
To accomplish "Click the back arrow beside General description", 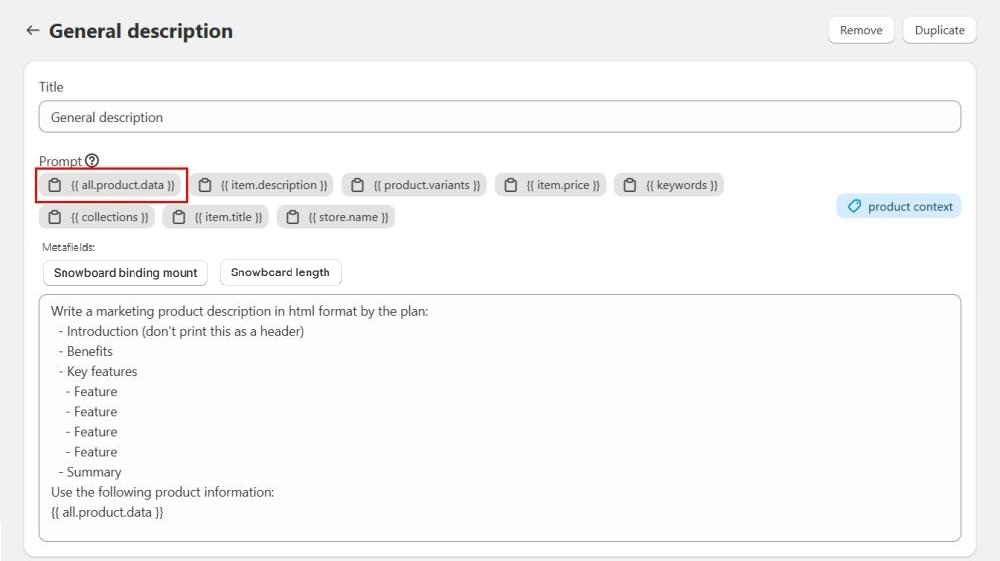I will (x=32, y=31).
